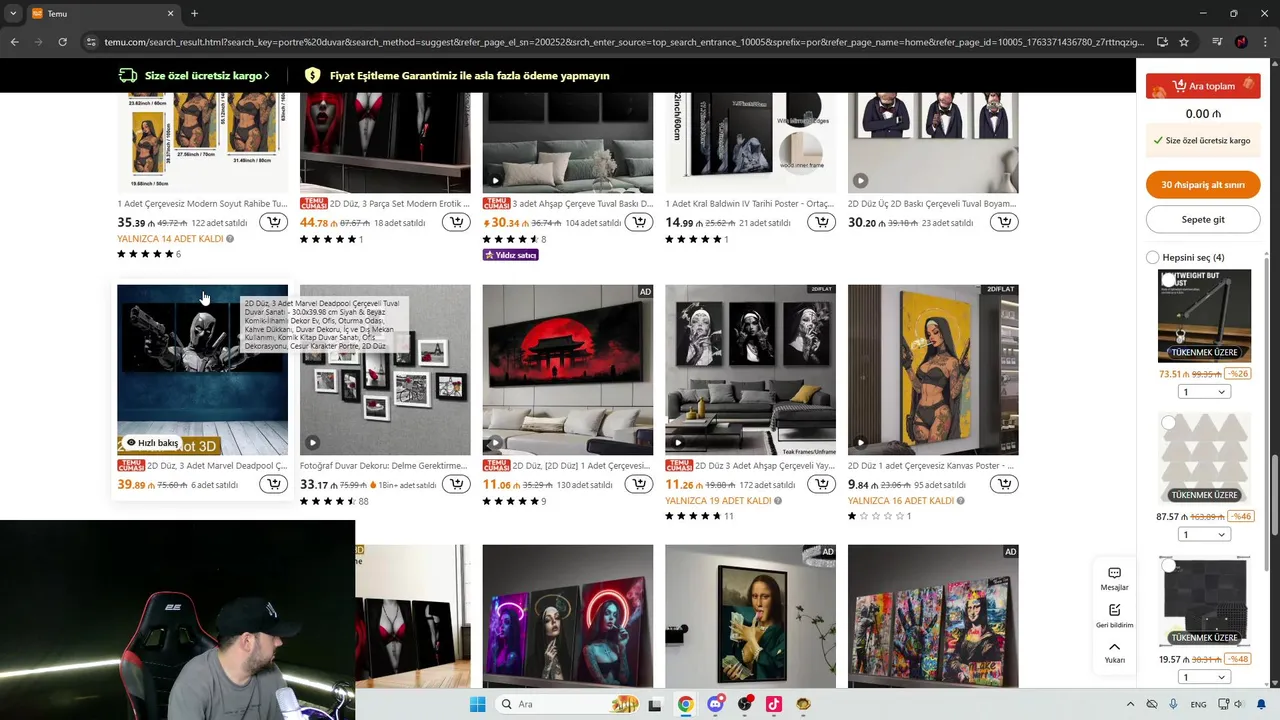Expand Size özel ücretsiz kargo banner arrow
The width and height of the screenshot is (1280, 720).
pyautogui.click(x=267, y=76)
